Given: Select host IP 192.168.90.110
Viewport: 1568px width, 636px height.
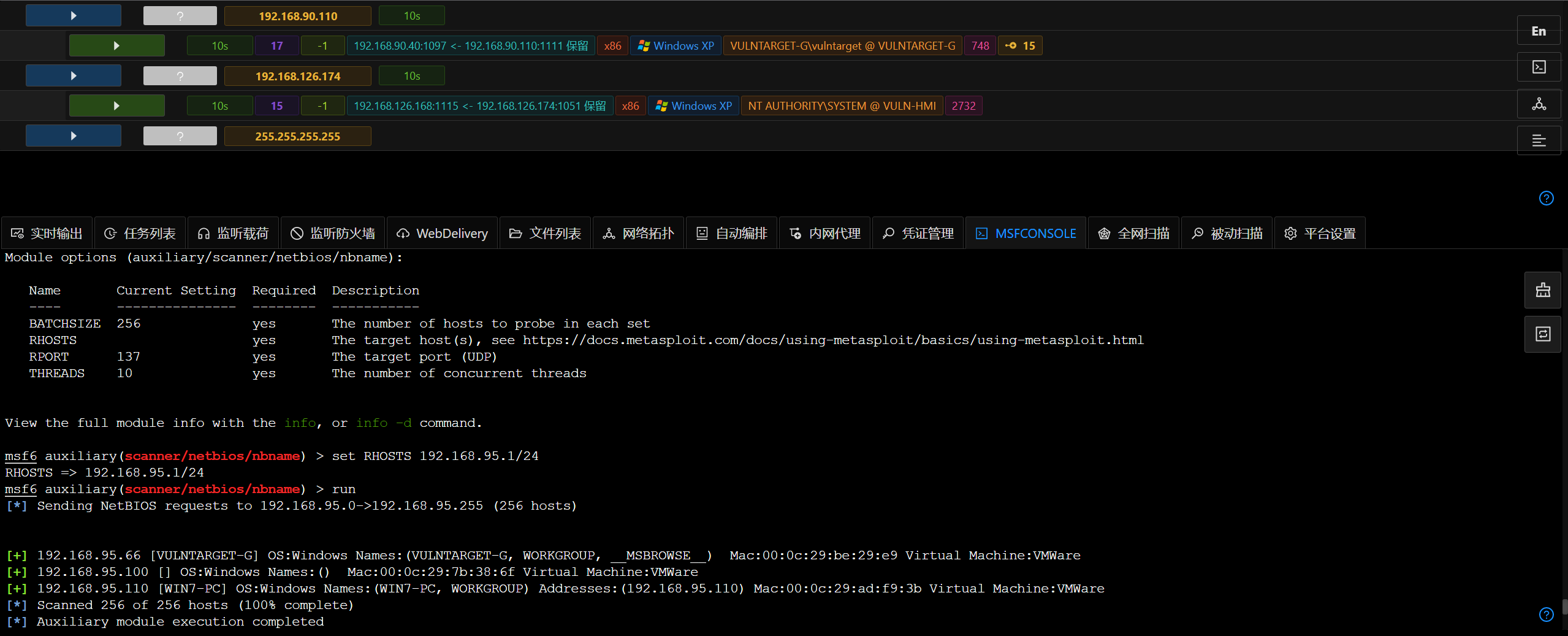Looking at the screenshot, I should point(298,15).
